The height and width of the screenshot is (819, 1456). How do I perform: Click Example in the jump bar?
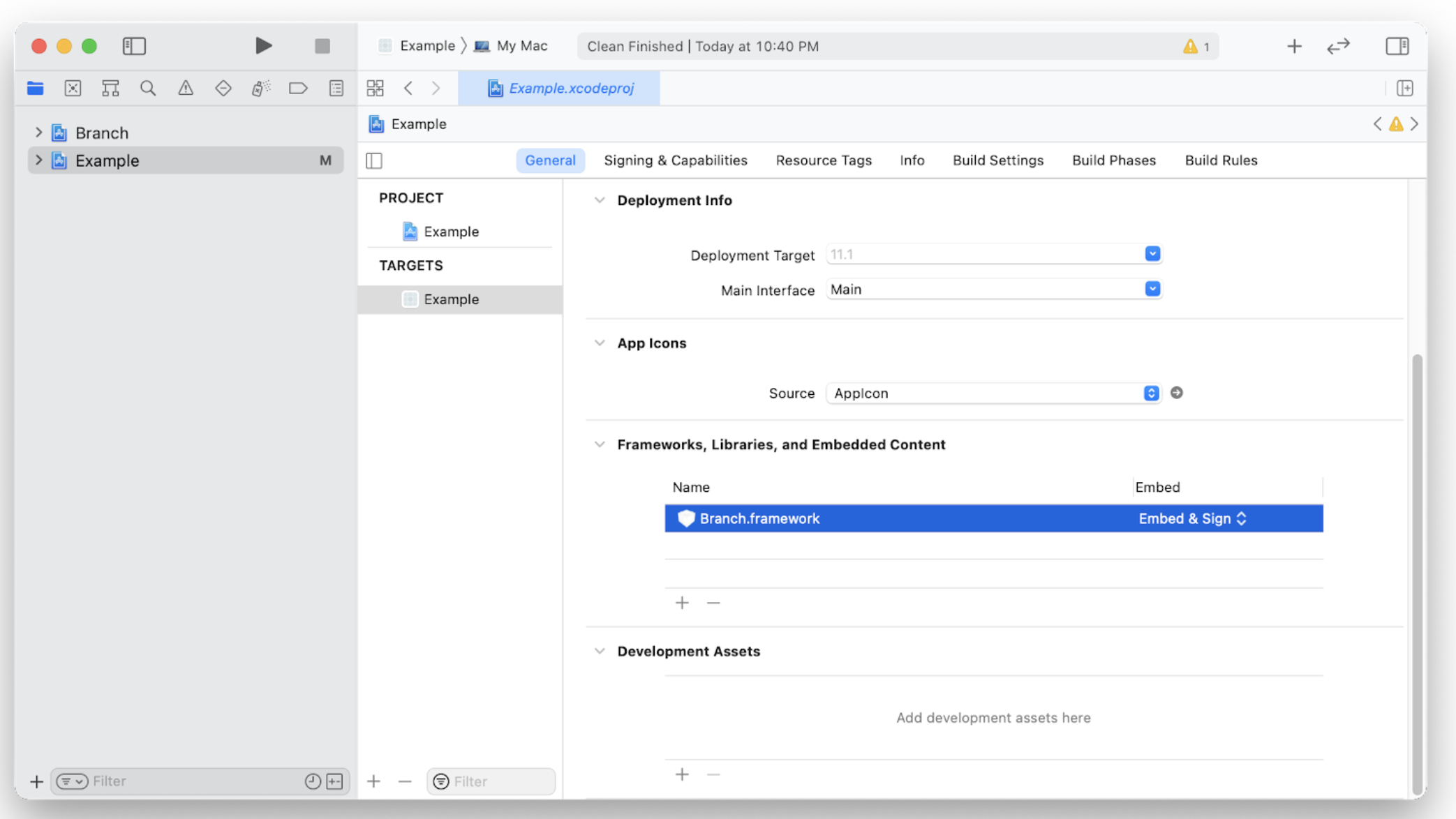408,124
